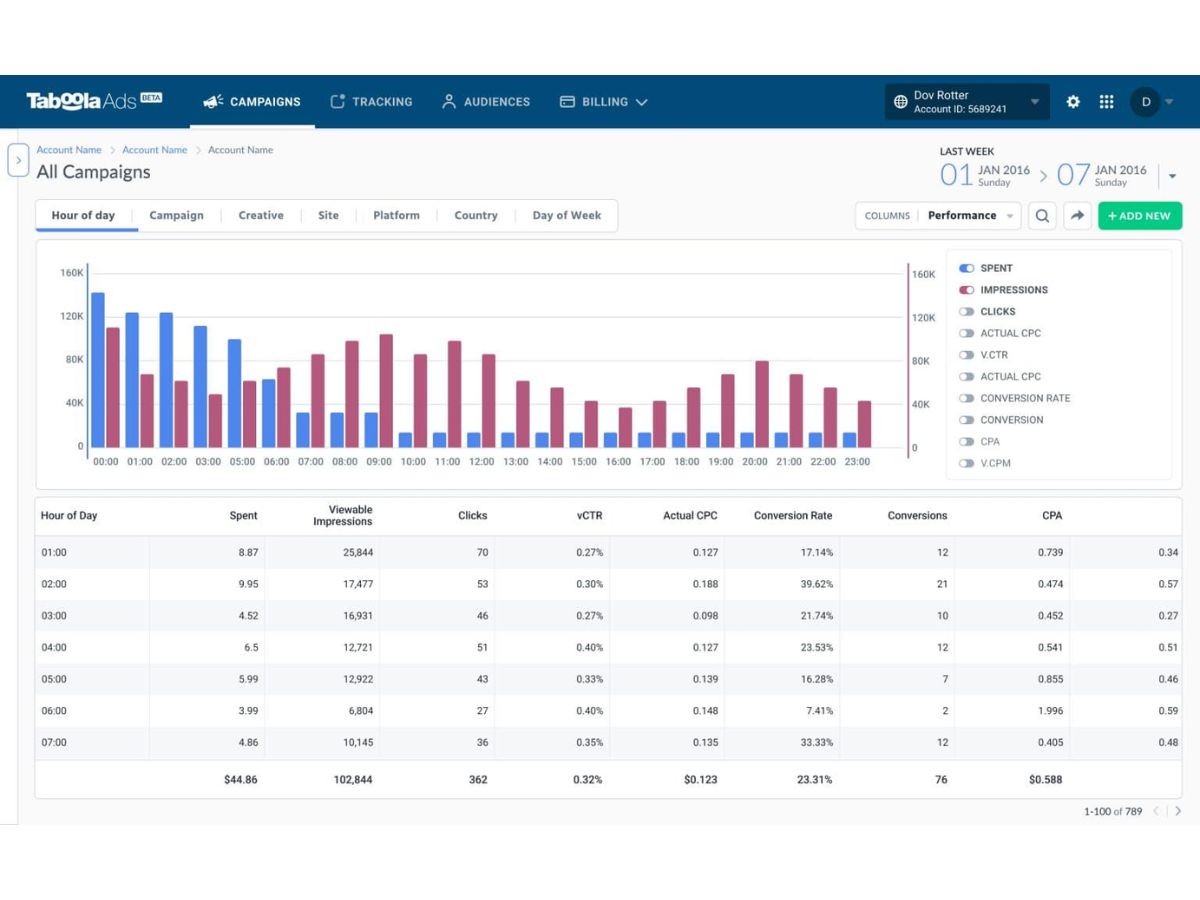Open the user avatar dropdown arrow
This screenshot has height=900, width=1200.
(x=1169, y=102)
